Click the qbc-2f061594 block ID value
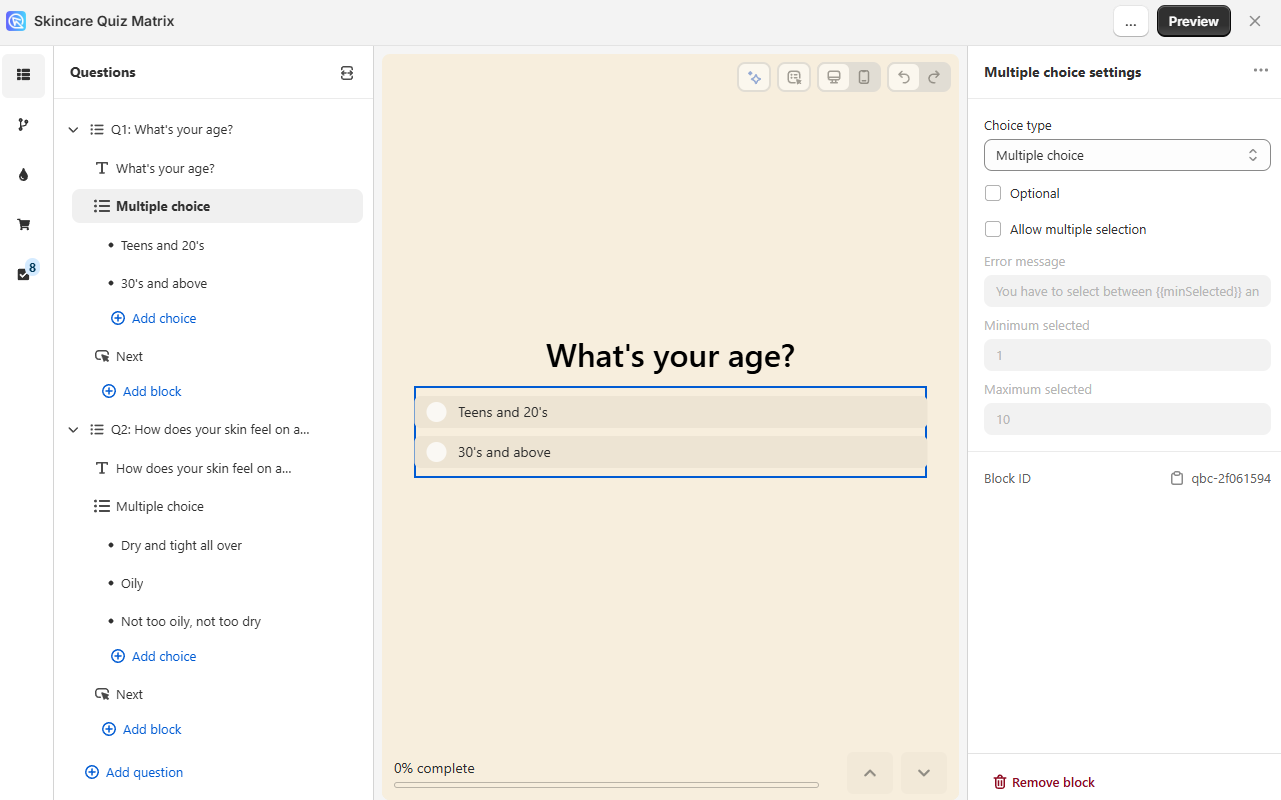Screen dimensions: 1281x800 coord(1231,479)
